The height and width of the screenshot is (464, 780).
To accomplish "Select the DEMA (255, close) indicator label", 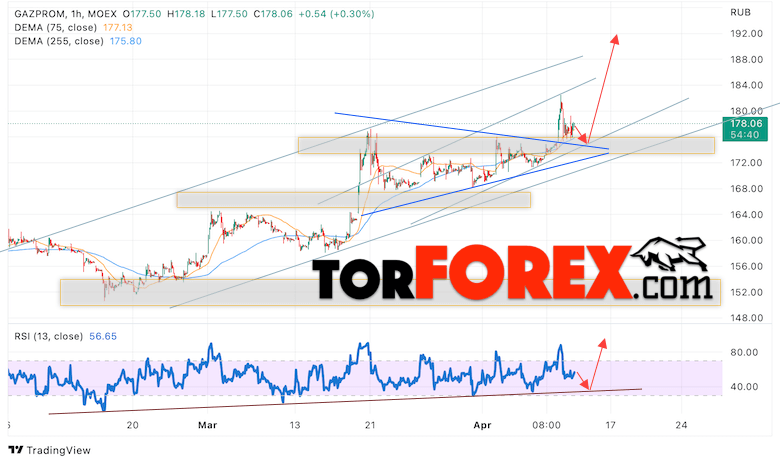I will (59, 41).
